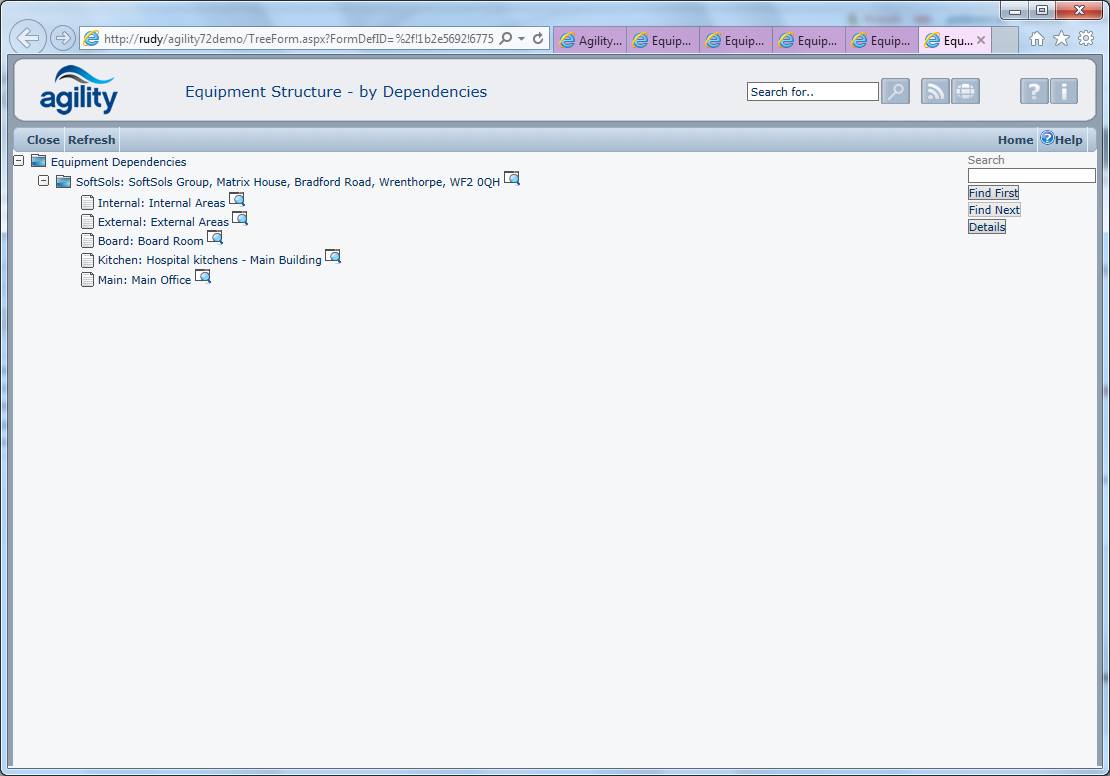Screen dimensions: 1110x776
Task: Click the RSS feed icon in header
Action: coord(935,92)
